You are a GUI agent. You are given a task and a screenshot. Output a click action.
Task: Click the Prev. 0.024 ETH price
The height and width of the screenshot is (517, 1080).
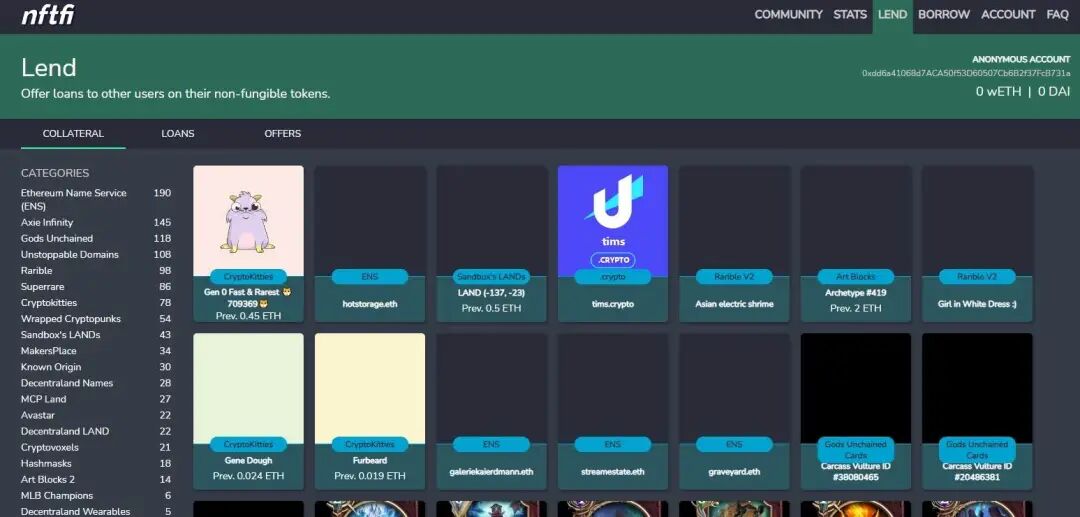249,476
